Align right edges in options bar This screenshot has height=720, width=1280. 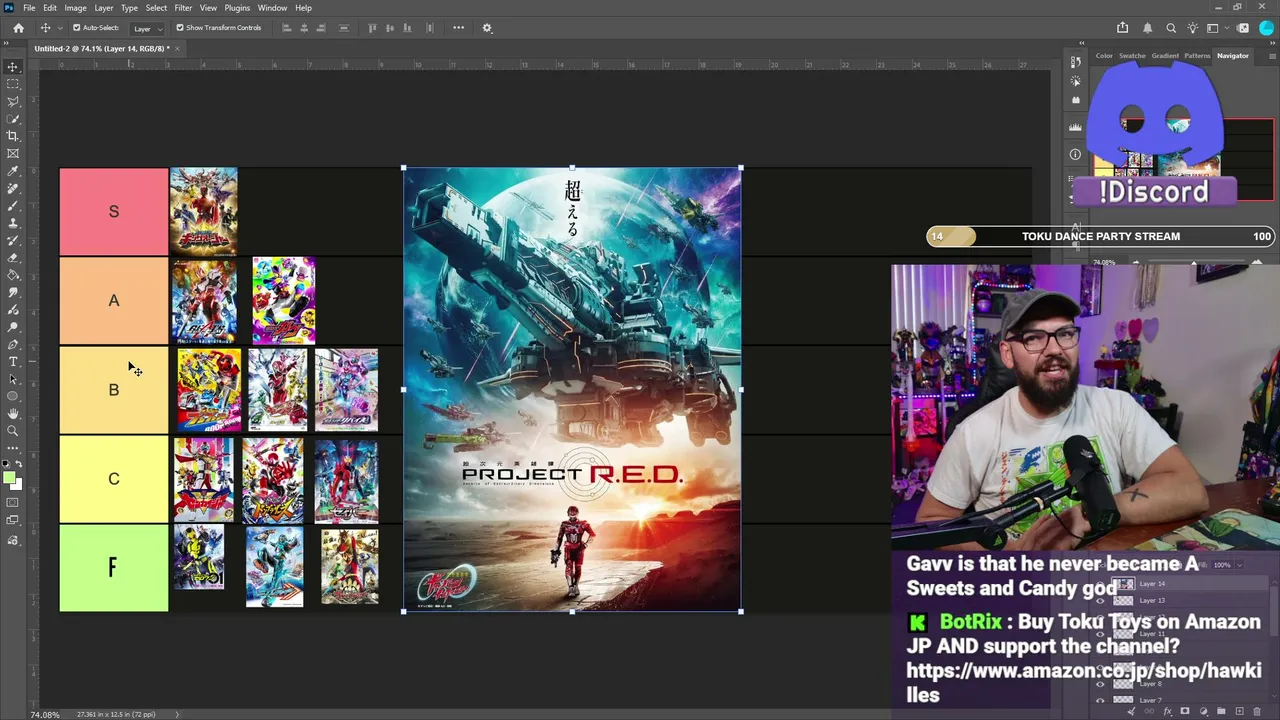point(321,28)
